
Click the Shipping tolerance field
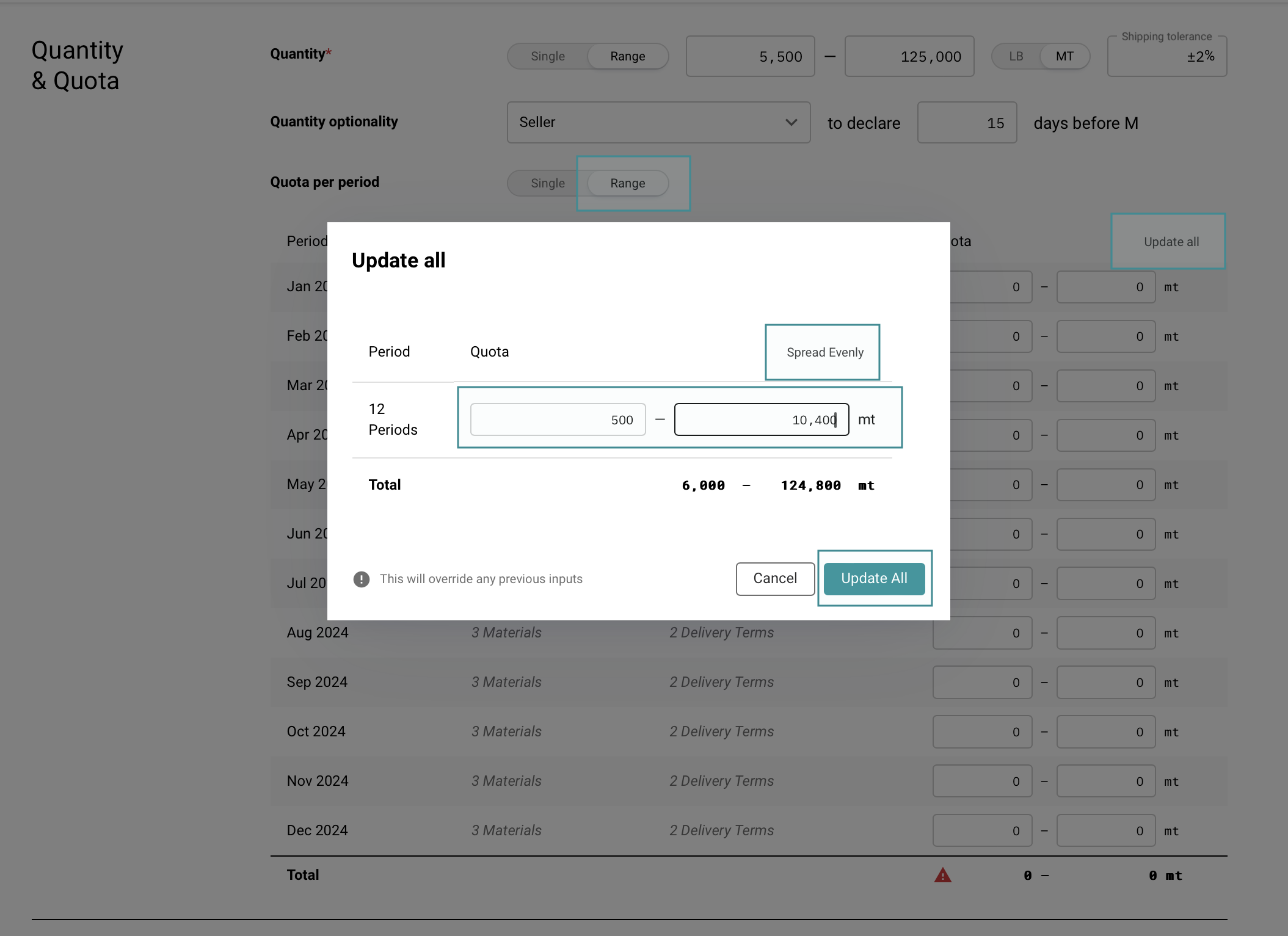pos(1166,57)
